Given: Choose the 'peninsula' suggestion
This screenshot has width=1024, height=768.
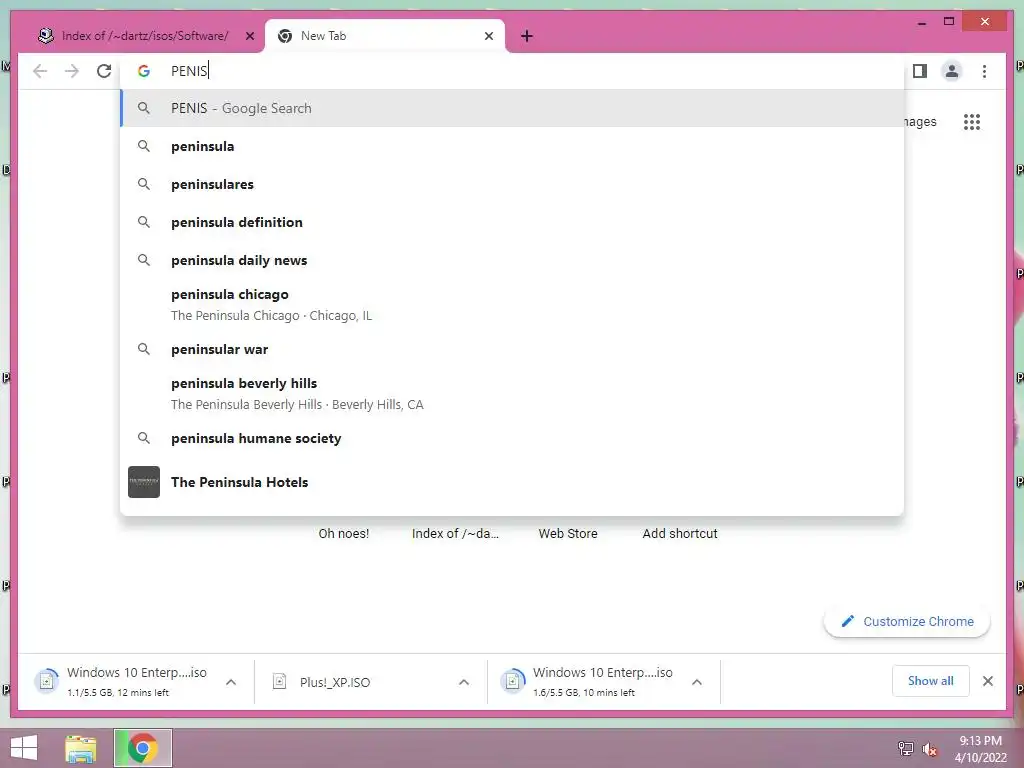Looking at the screenshot, I should click(x=512, y=146).
